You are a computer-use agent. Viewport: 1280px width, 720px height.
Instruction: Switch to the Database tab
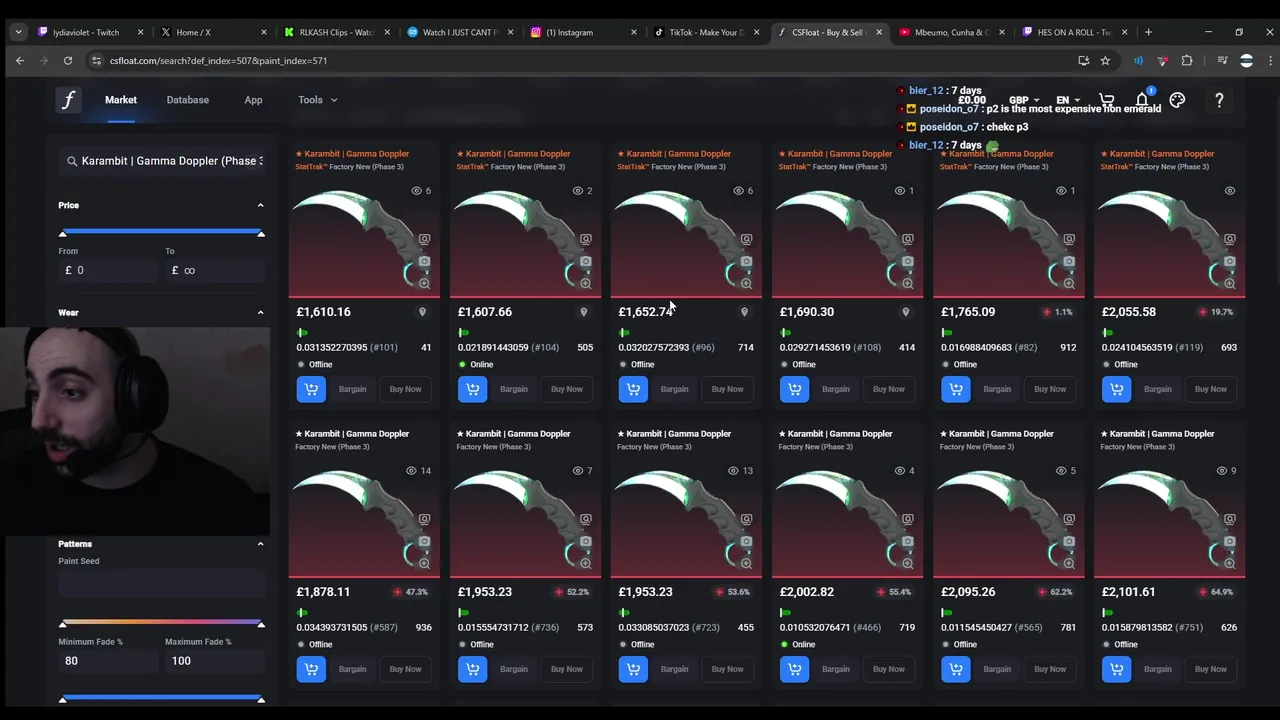(x=188, y=100)
